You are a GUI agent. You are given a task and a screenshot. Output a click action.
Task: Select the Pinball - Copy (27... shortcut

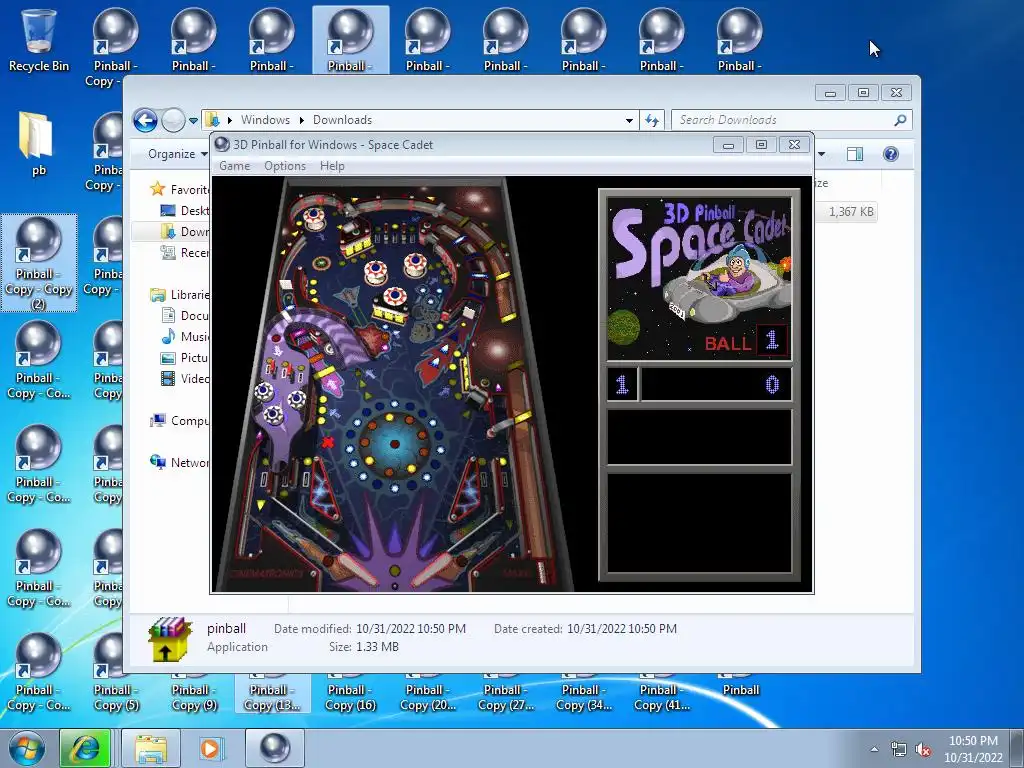505,696
